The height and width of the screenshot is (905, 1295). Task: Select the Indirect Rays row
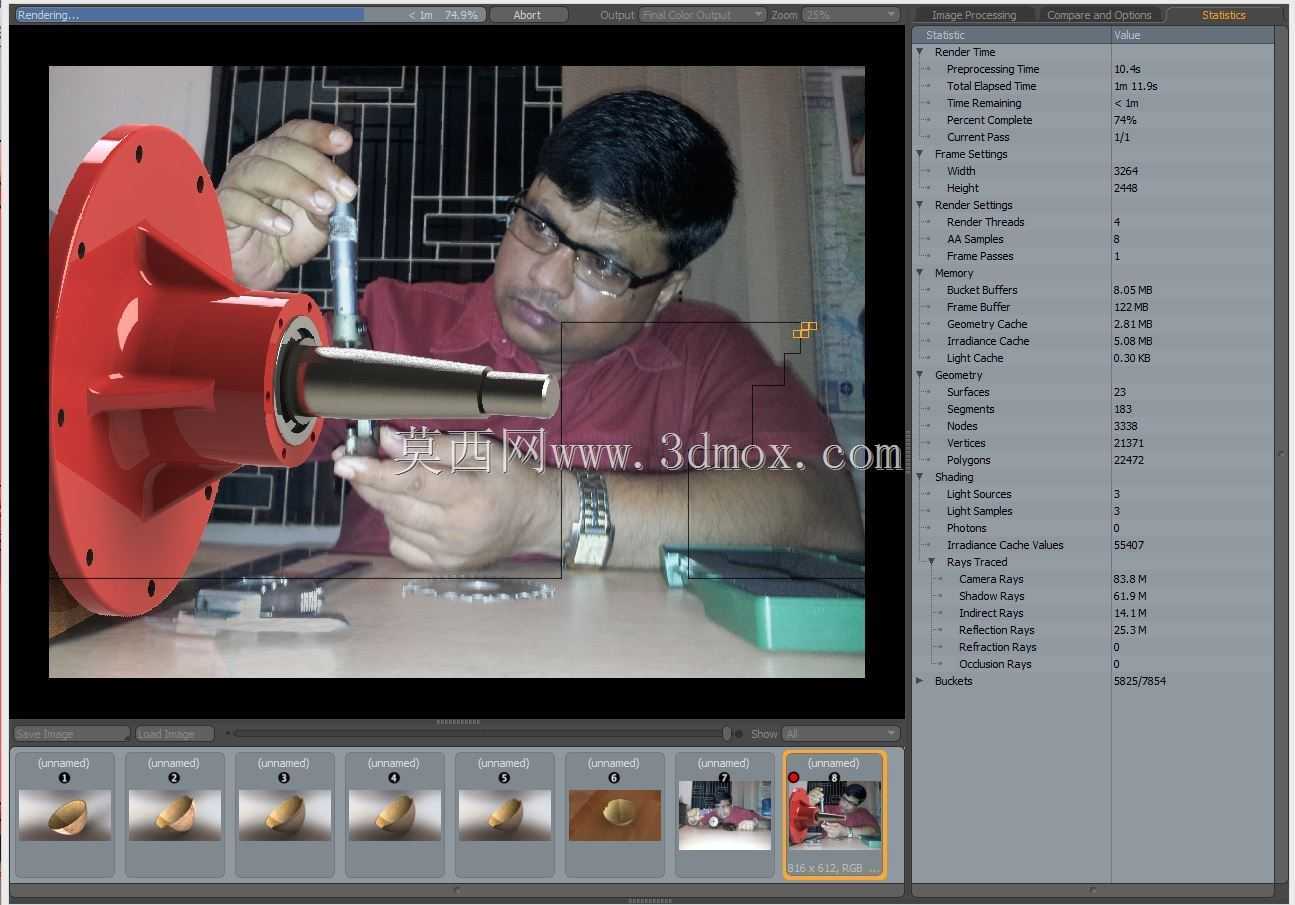tap(1094, 613)
